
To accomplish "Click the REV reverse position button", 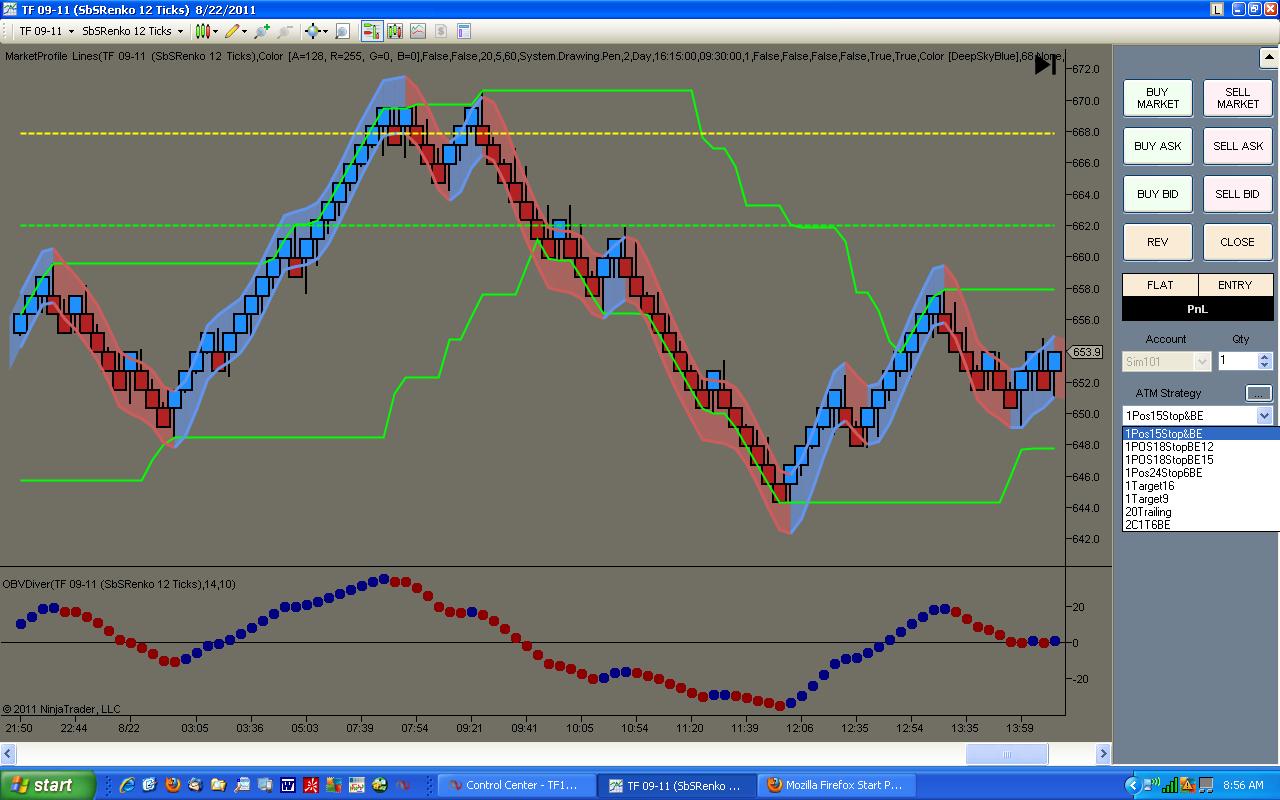I will [1158, 242].
